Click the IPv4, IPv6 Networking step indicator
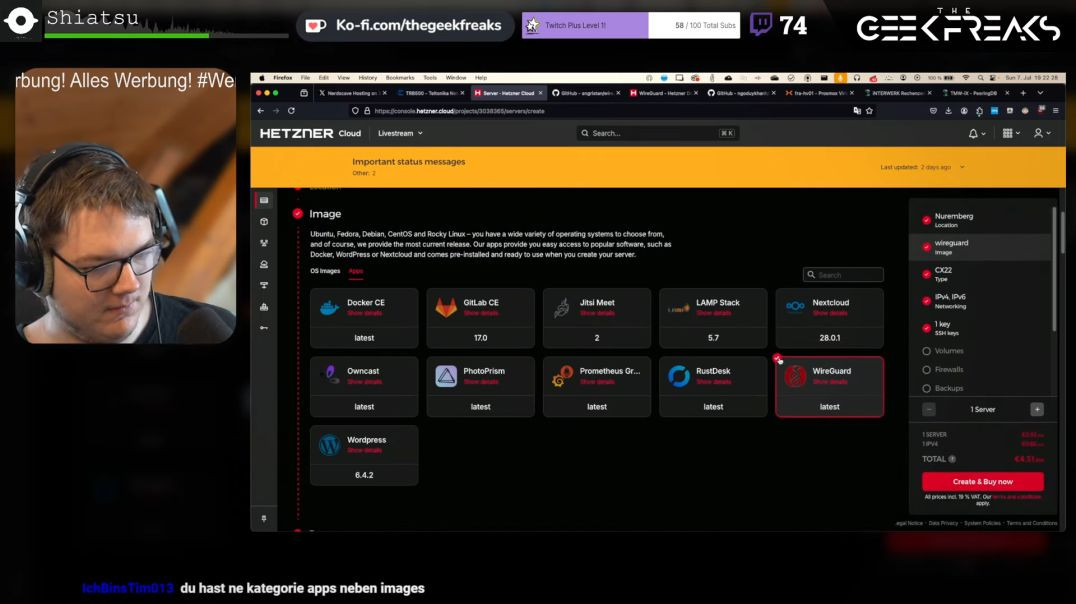Image resolution: width=1076 pixels, height=604 pixels. click(926, 301)
